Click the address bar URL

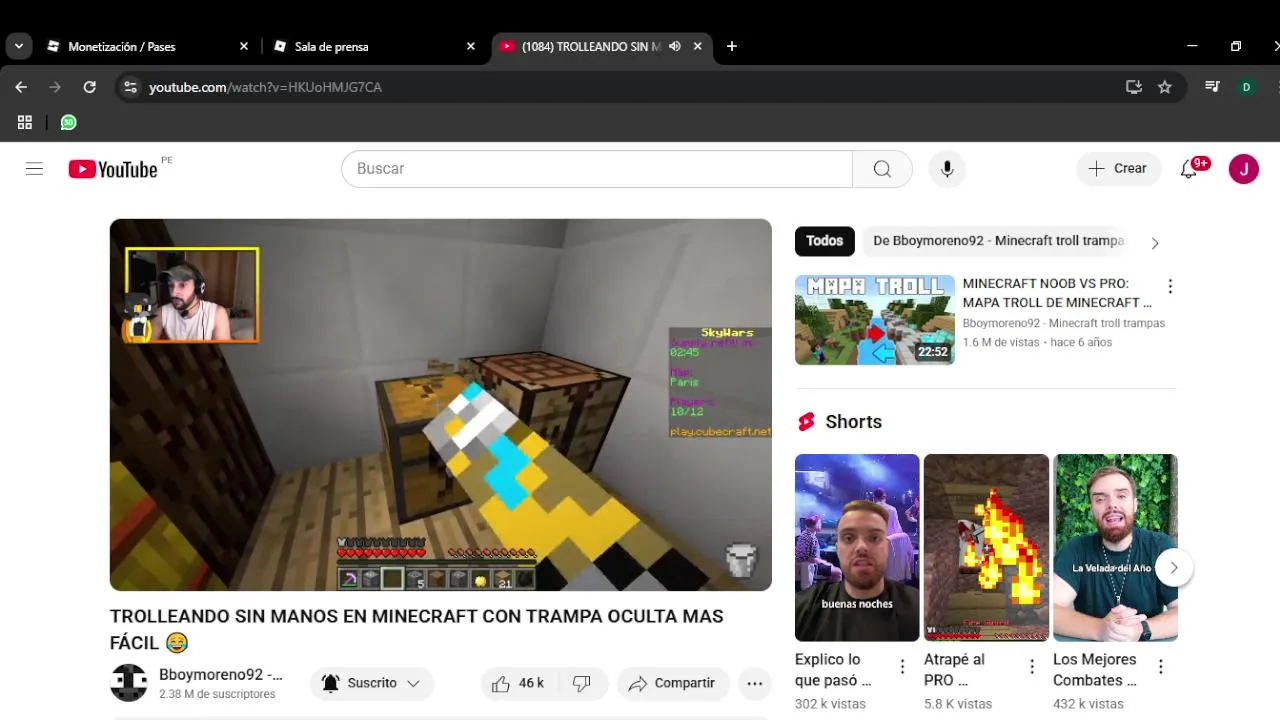(265, 87)
